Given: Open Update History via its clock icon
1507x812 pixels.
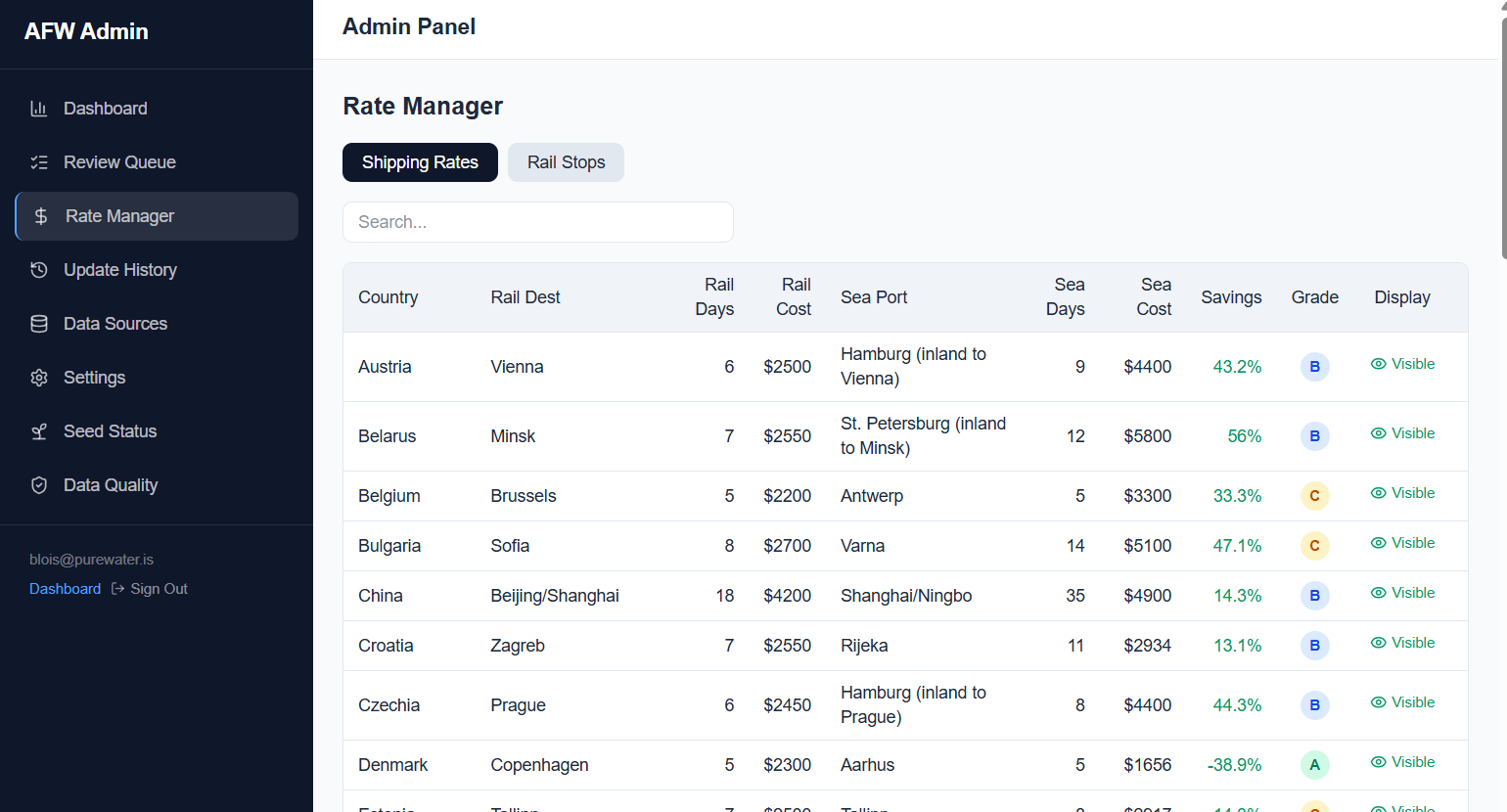Looking at the screenshot, I should [x=38, y=269].
